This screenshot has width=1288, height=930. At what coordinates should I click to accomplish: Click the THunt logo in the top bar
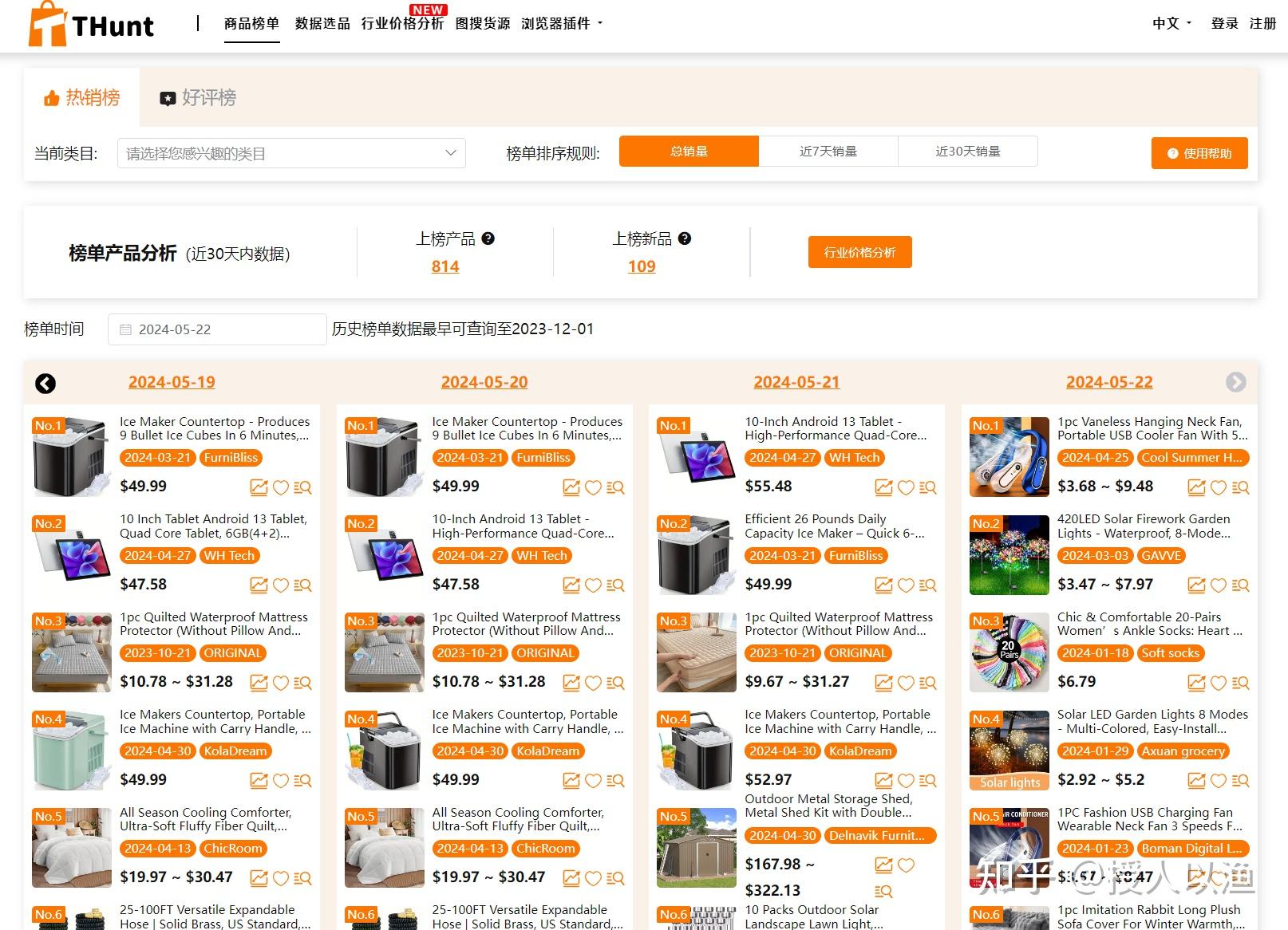point(90,25)
